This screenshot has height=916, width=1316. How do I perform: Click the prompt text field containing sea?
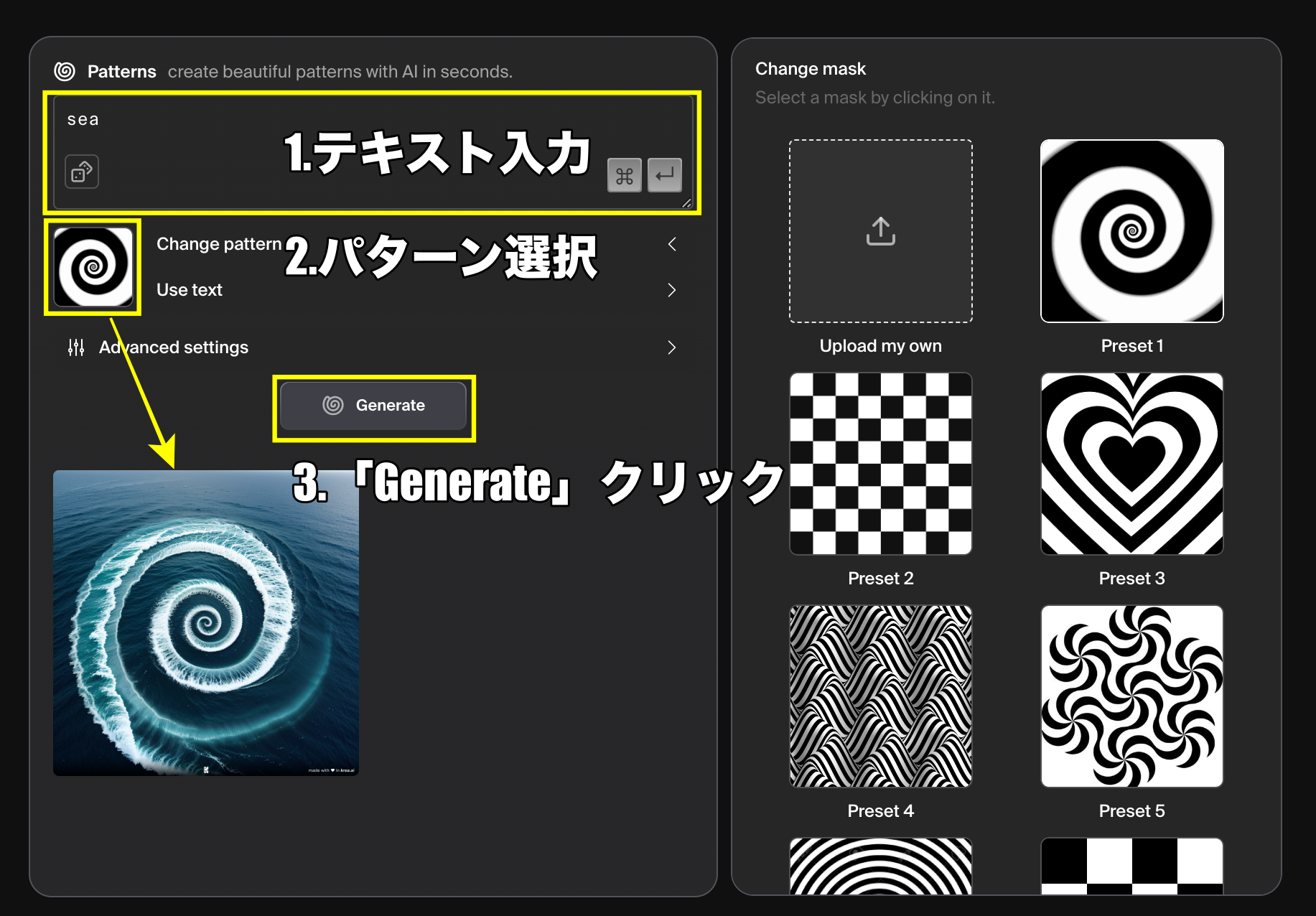[x=373, y=153]
